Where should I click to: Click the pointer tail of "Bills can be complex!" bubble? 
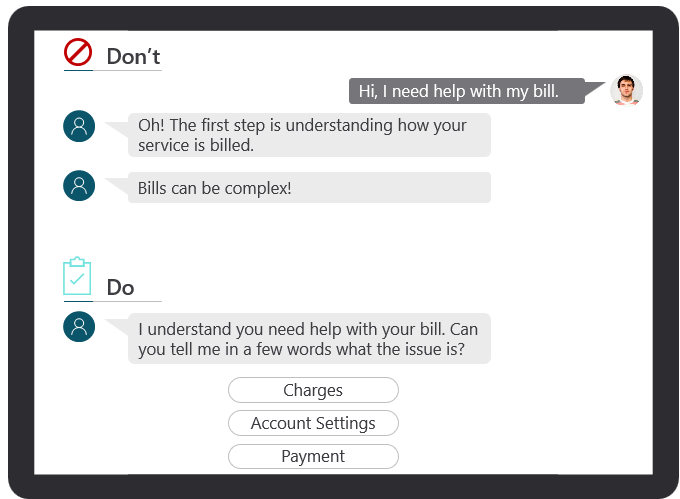pyautogui.click(x=117, y=182)
